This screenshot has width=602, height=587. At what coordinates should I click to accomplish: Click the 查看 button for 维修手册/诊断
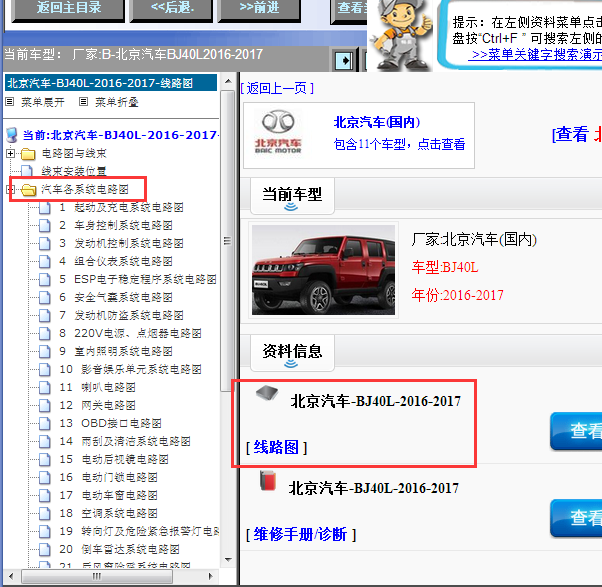(x=576, y=518)
